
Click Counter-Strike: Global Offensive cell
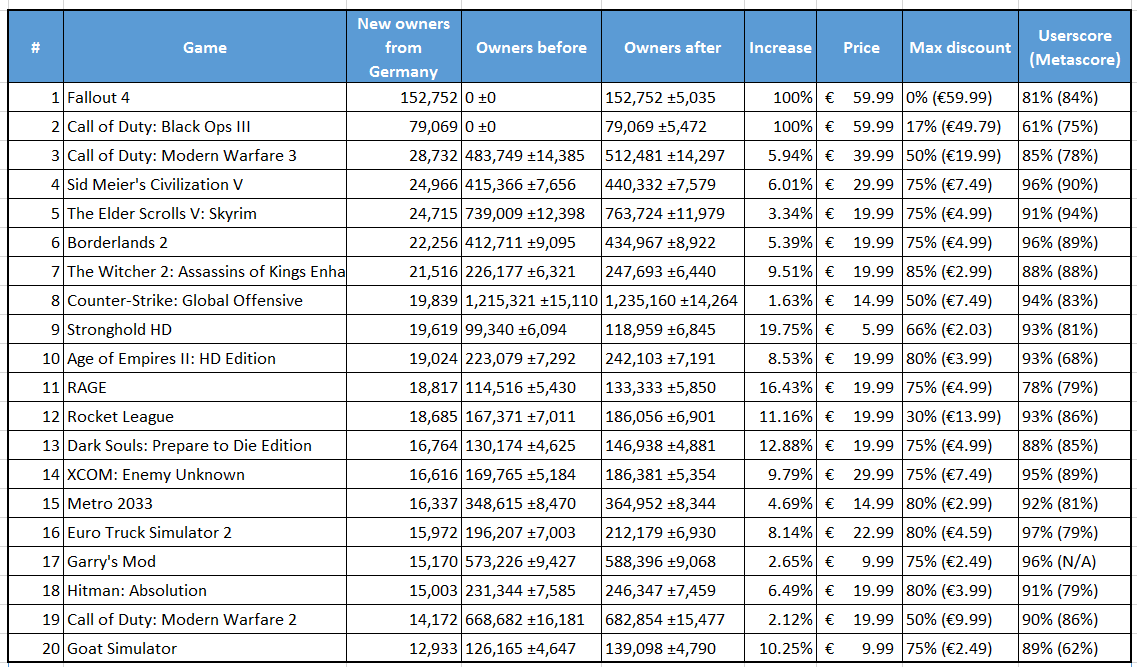coord(204,300)
